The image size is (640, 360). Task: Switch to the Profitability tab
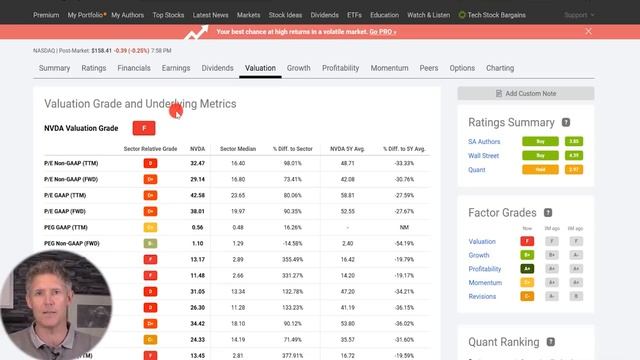pyautogui.click(x=340, y=68)
